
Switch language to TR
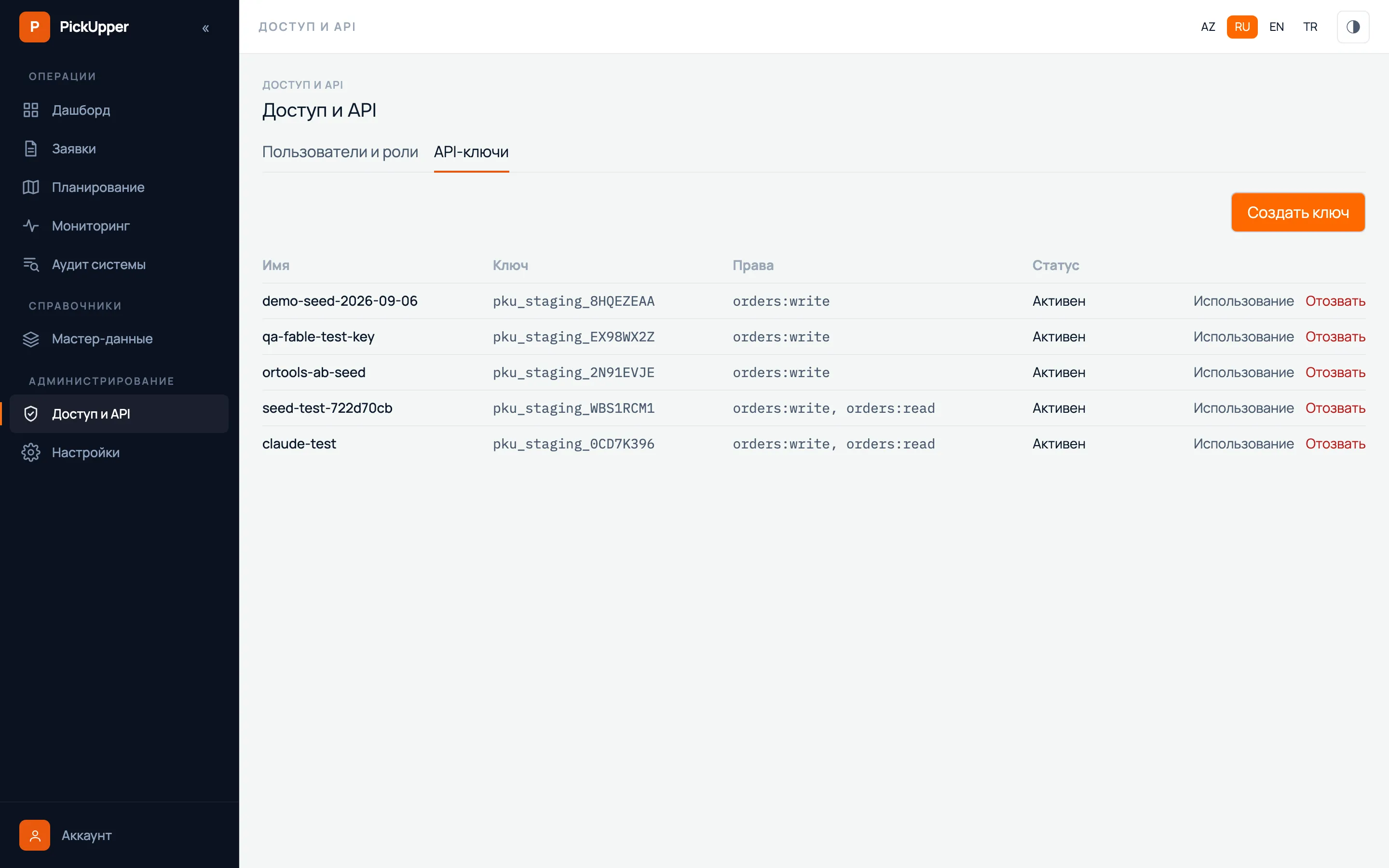tap(1310, 27)
